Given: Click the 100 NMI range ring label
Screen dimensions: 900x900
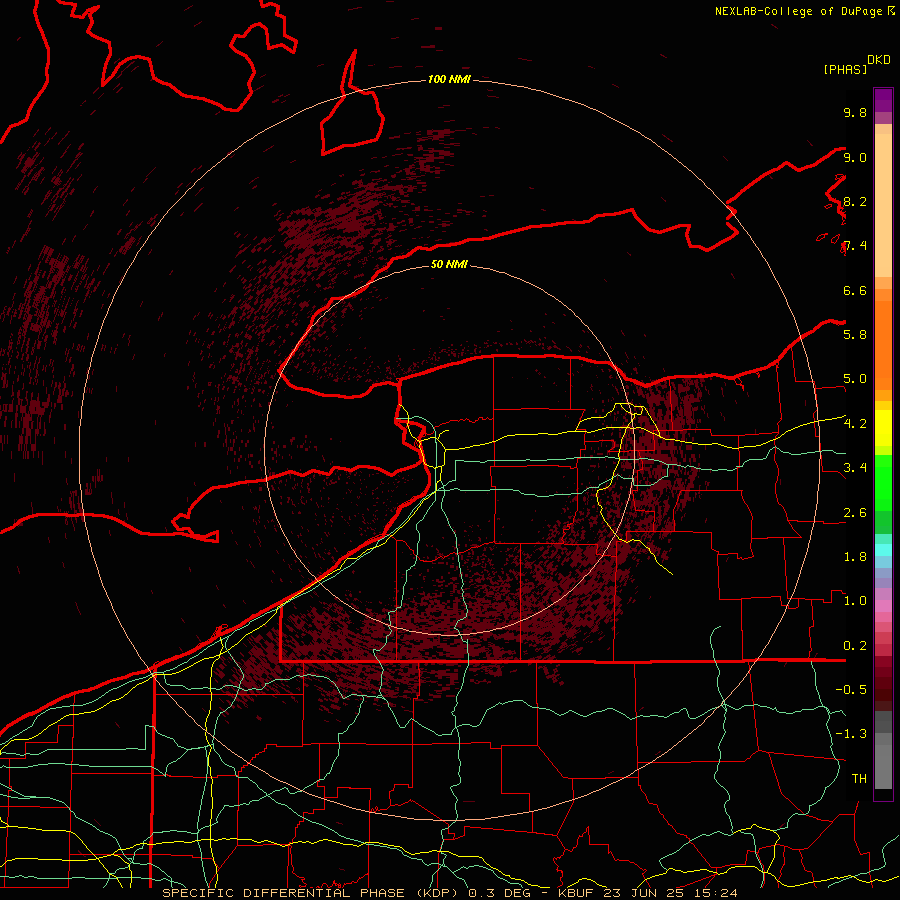Looking at the screenshot, I should click(449, 79).
